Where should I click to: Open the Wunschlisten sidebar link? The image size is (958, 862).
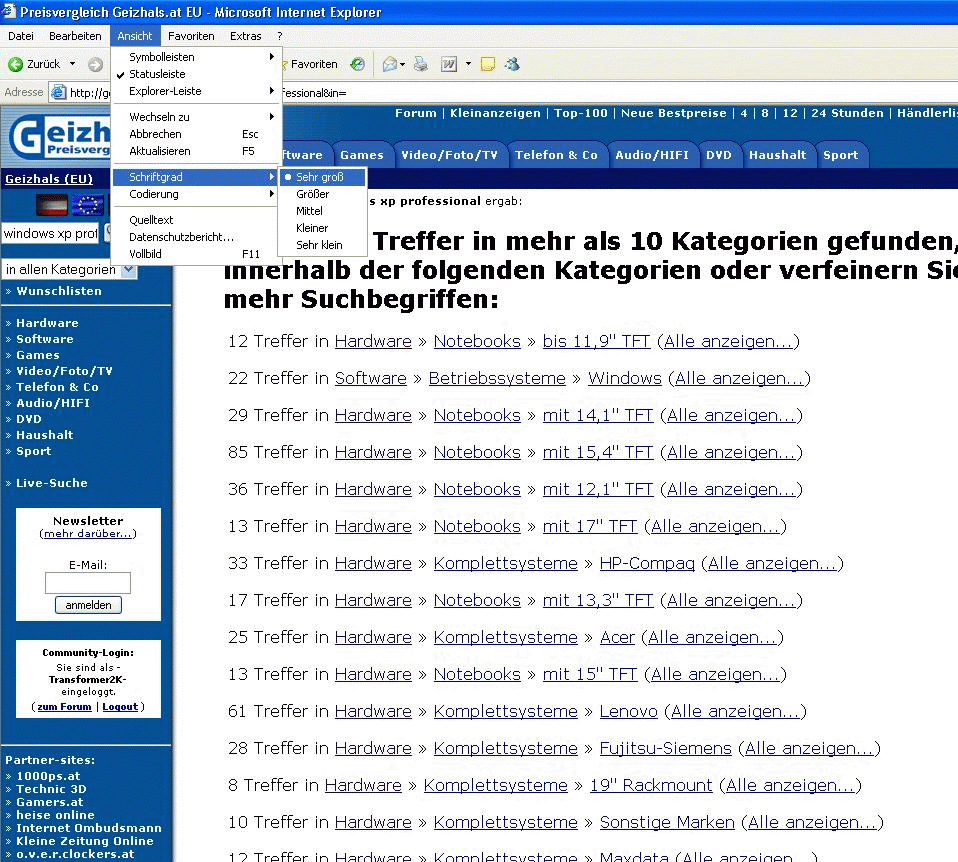pos(59,291)
